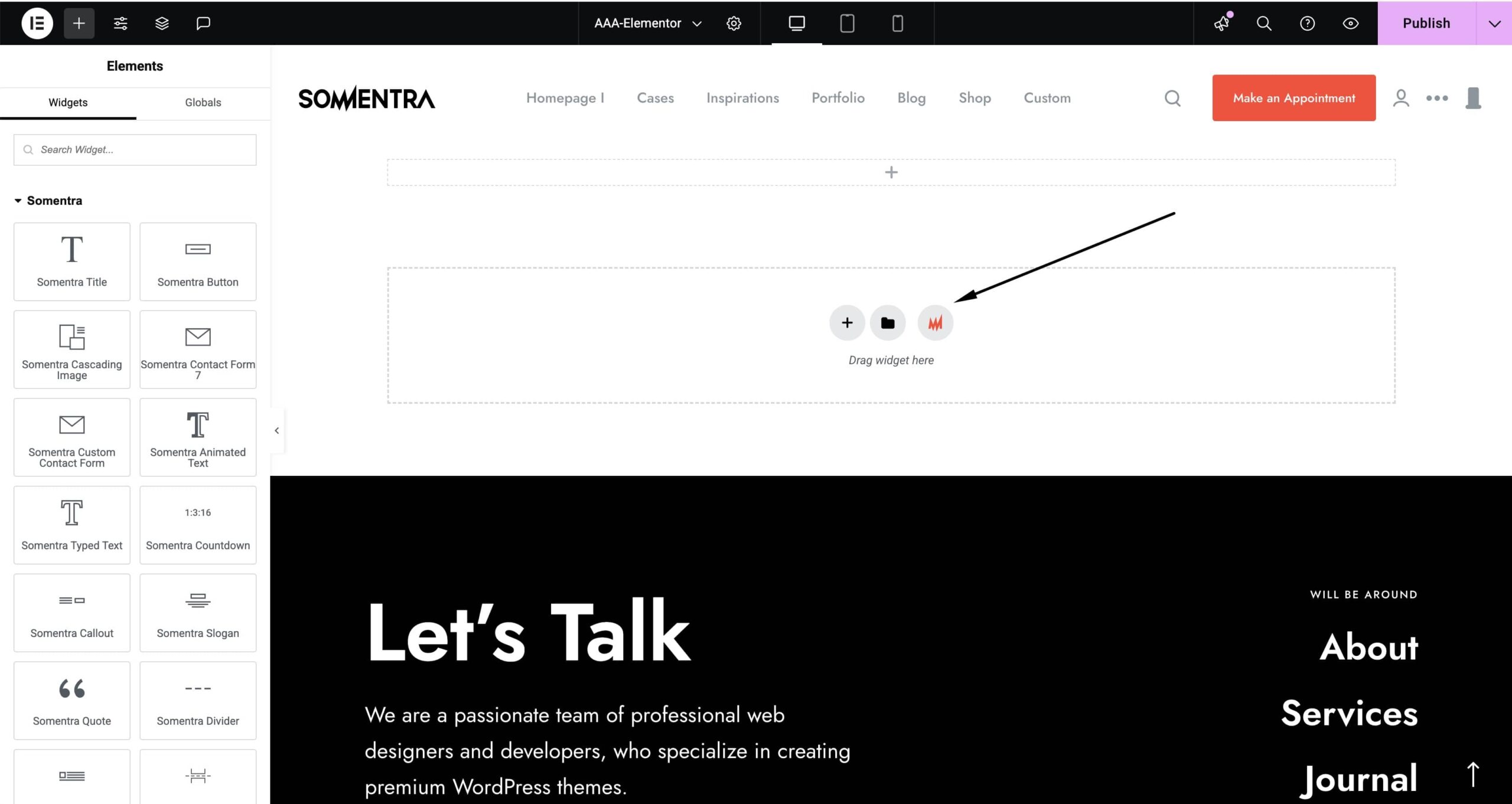Expand the Publish options arrow
1512x804 pixels.
1494,23
